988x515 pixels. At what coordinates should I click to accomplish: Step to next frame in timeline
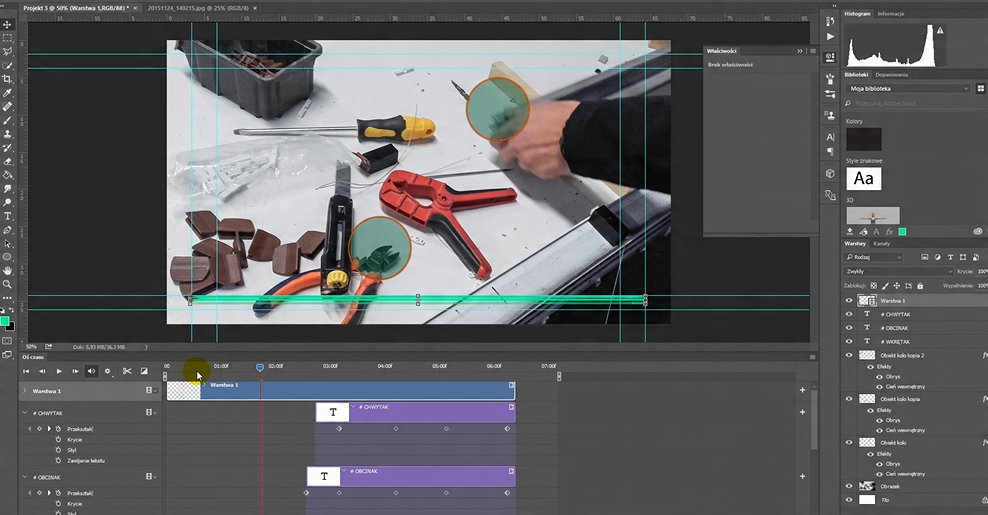click(x=75, y=371)
